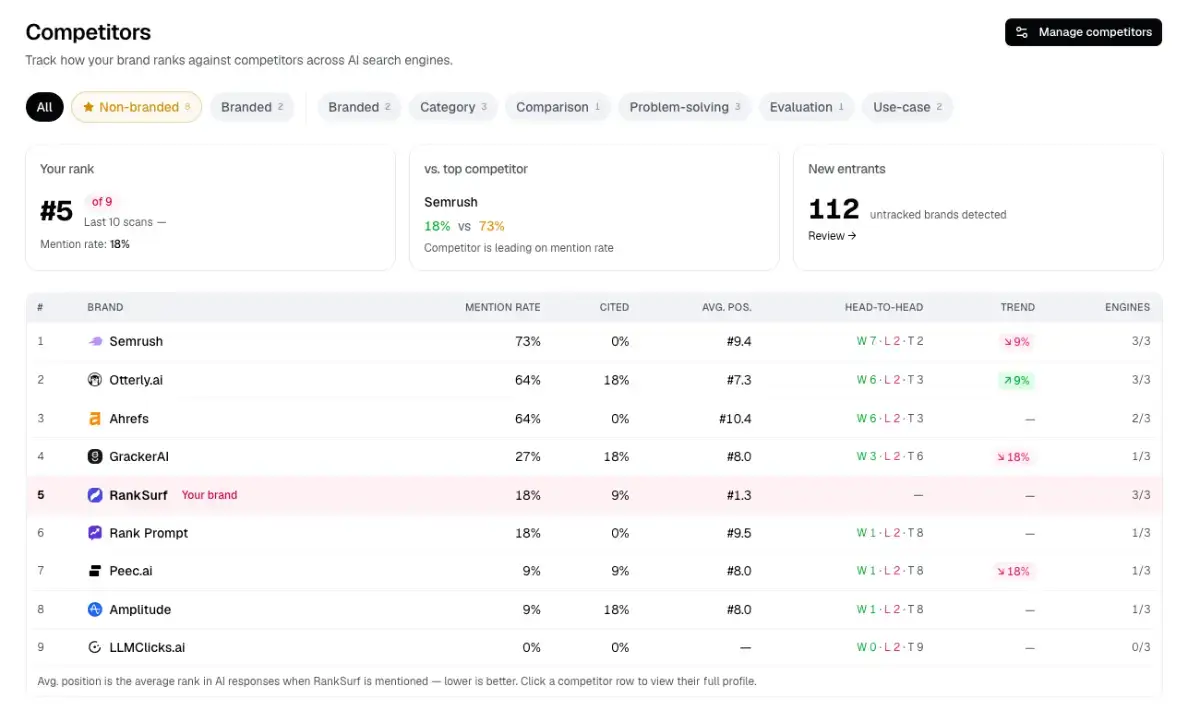1200x710 pixels.
Task: Filter by Use-case prompts
Action: pyautogui.click(x=907, y=107)
